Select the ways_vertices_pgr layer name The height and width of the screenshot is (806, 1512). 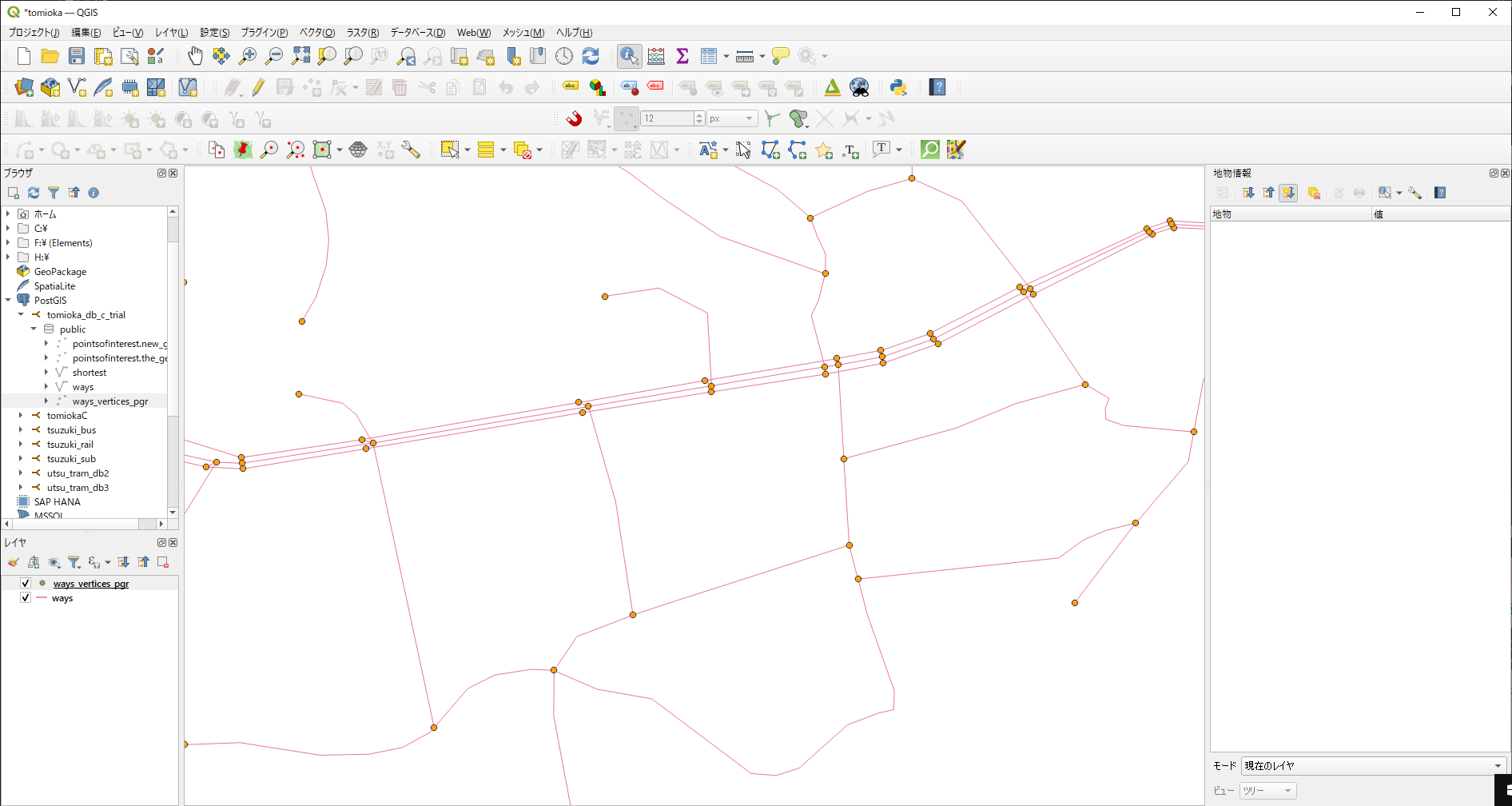(x=91, y=584)
